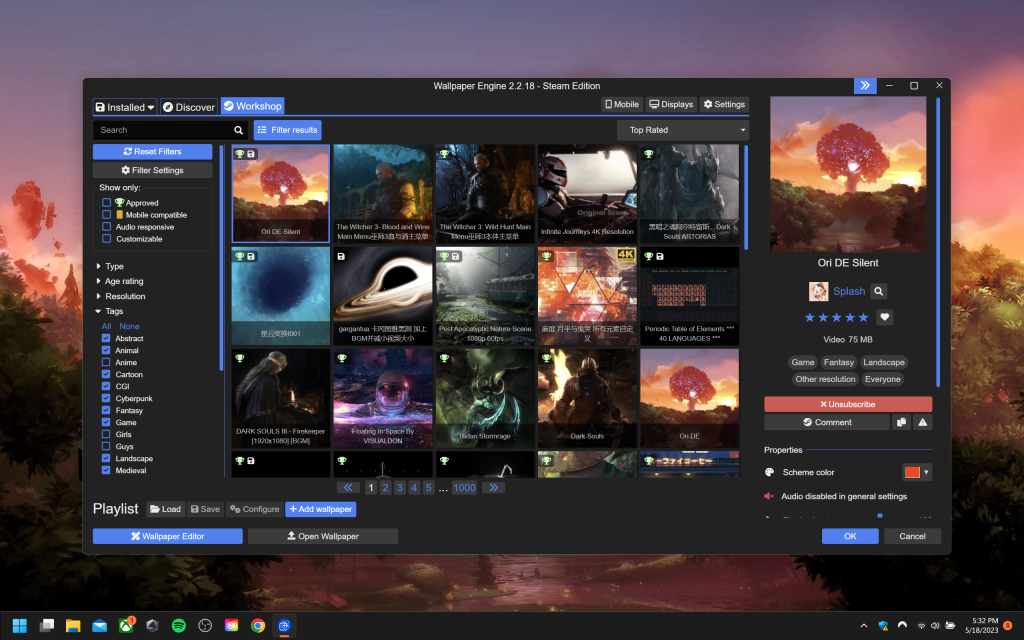Screen dimensions: 1024x640
Task: Uncheck the Abstract tag
Action: [106, 338]
